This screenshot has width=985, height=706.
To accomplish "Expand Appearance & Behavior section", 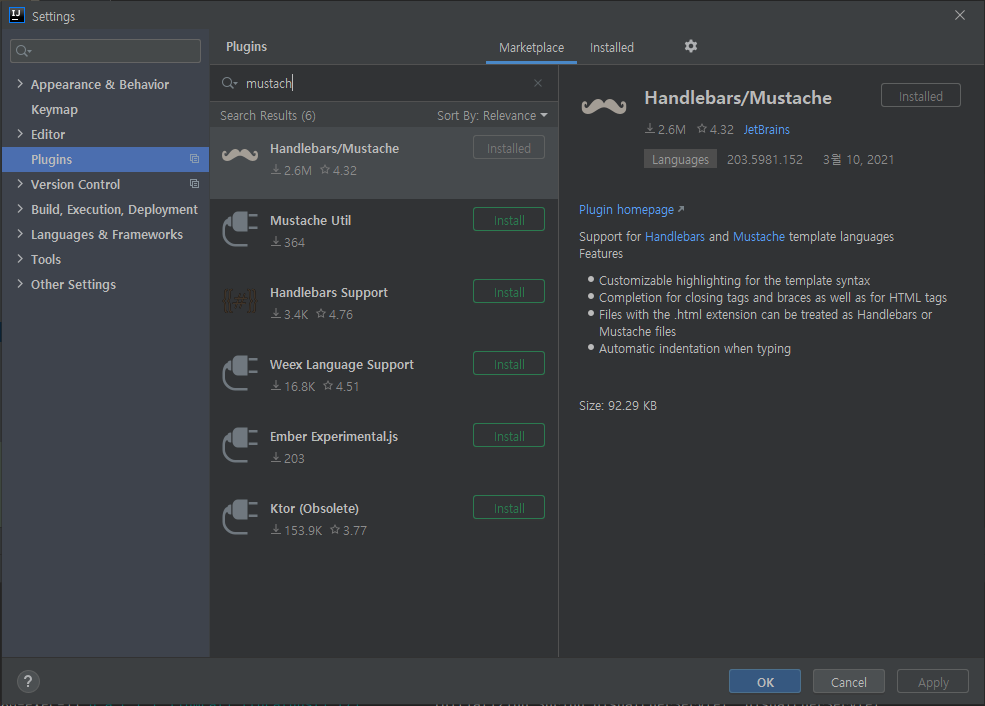I will tap(19, 84).
